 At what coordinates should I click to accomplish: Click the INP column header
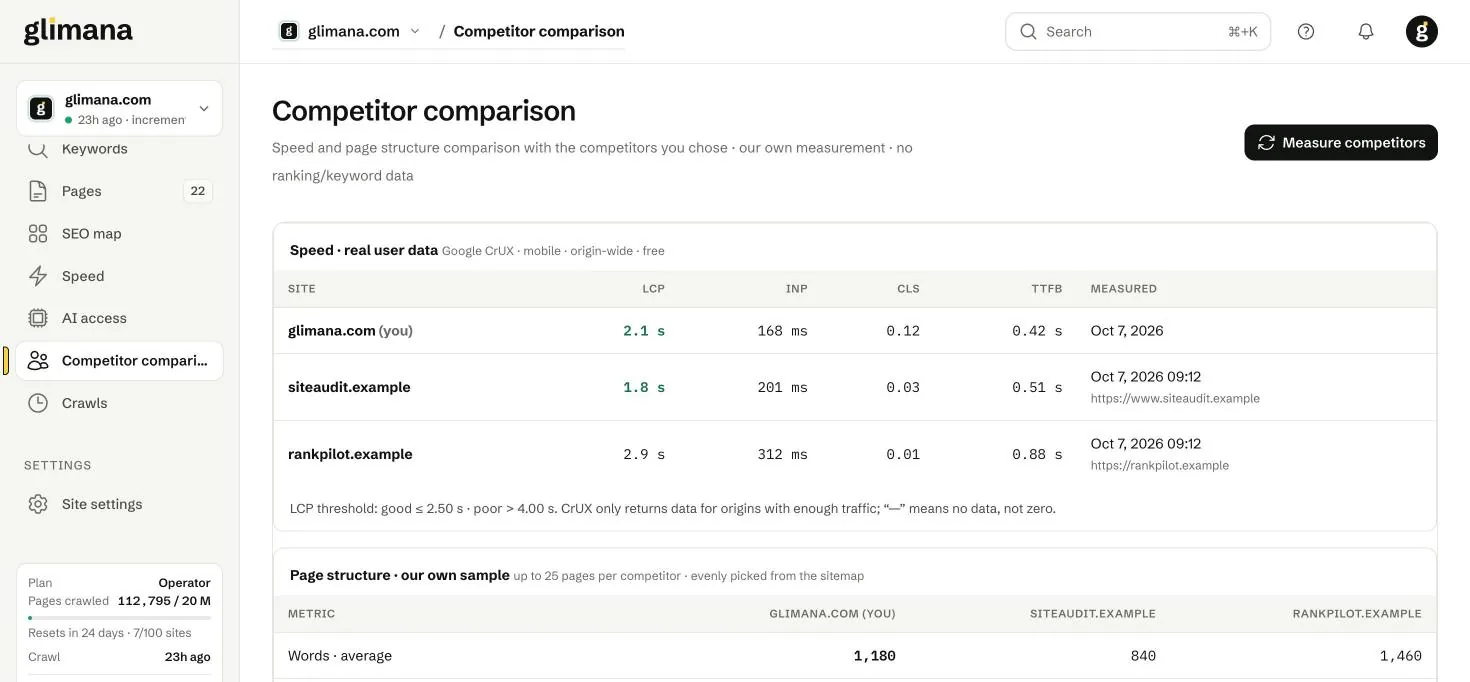pyautogui.click(x=797, y=289)
